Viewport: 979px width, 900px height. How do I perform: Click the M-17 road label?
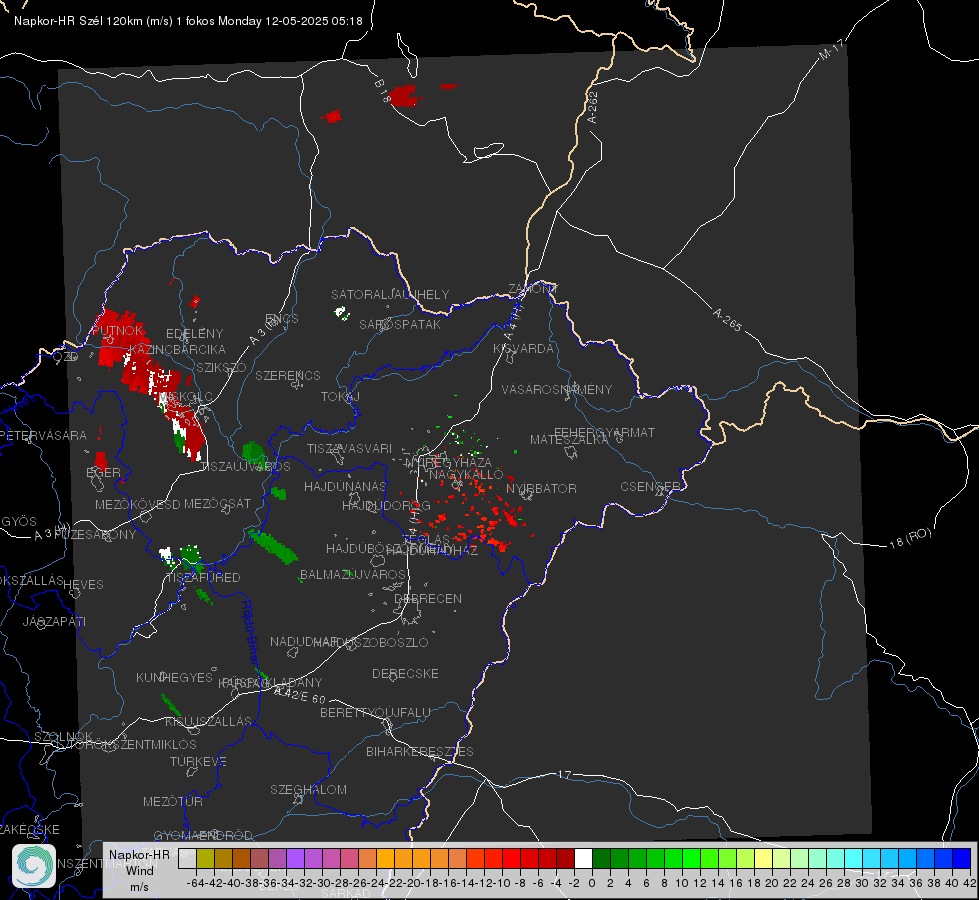click(x=832, y=49)
